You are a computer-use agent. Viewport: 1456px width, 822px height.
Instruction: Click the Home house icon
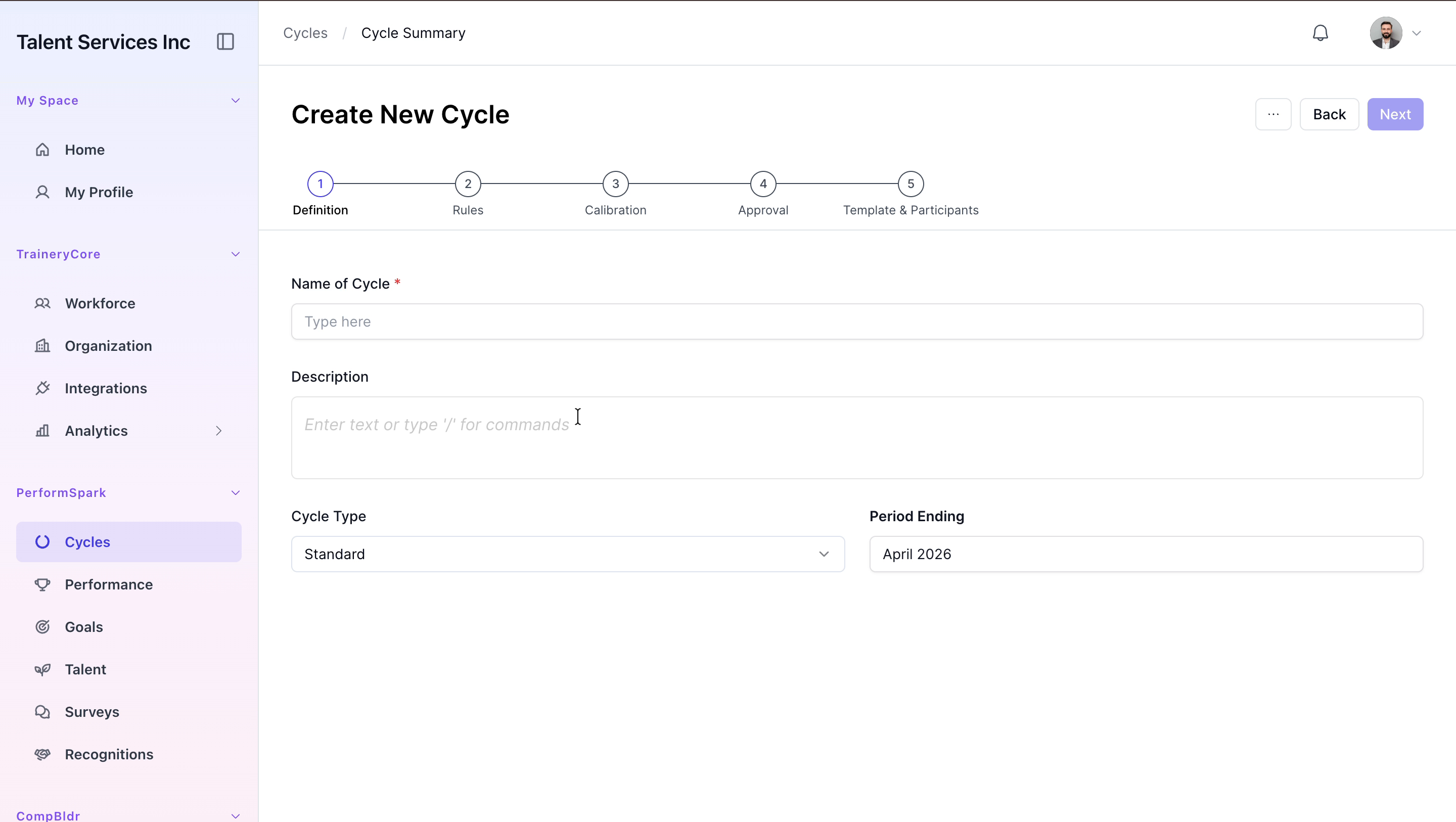click(x=42, y=150)
